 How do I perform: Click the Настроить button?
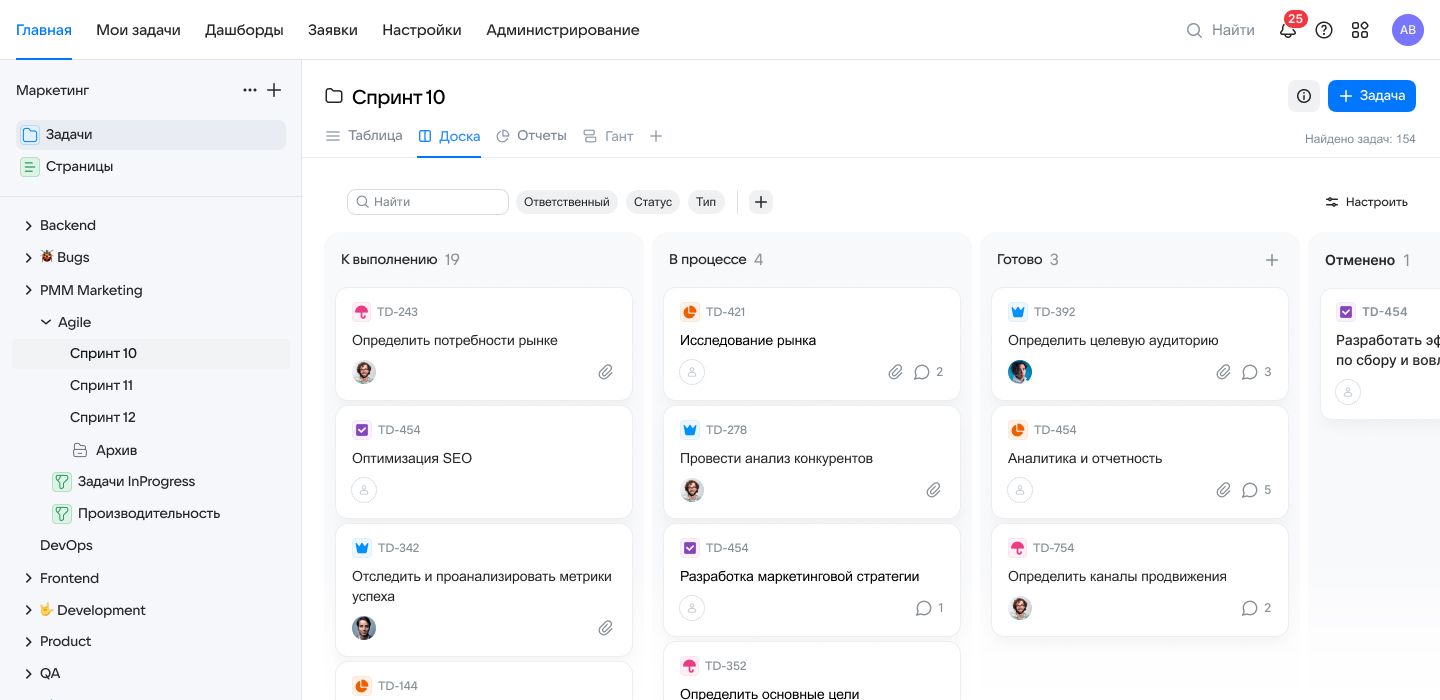pyautogui.click(x=1366, y=202)
